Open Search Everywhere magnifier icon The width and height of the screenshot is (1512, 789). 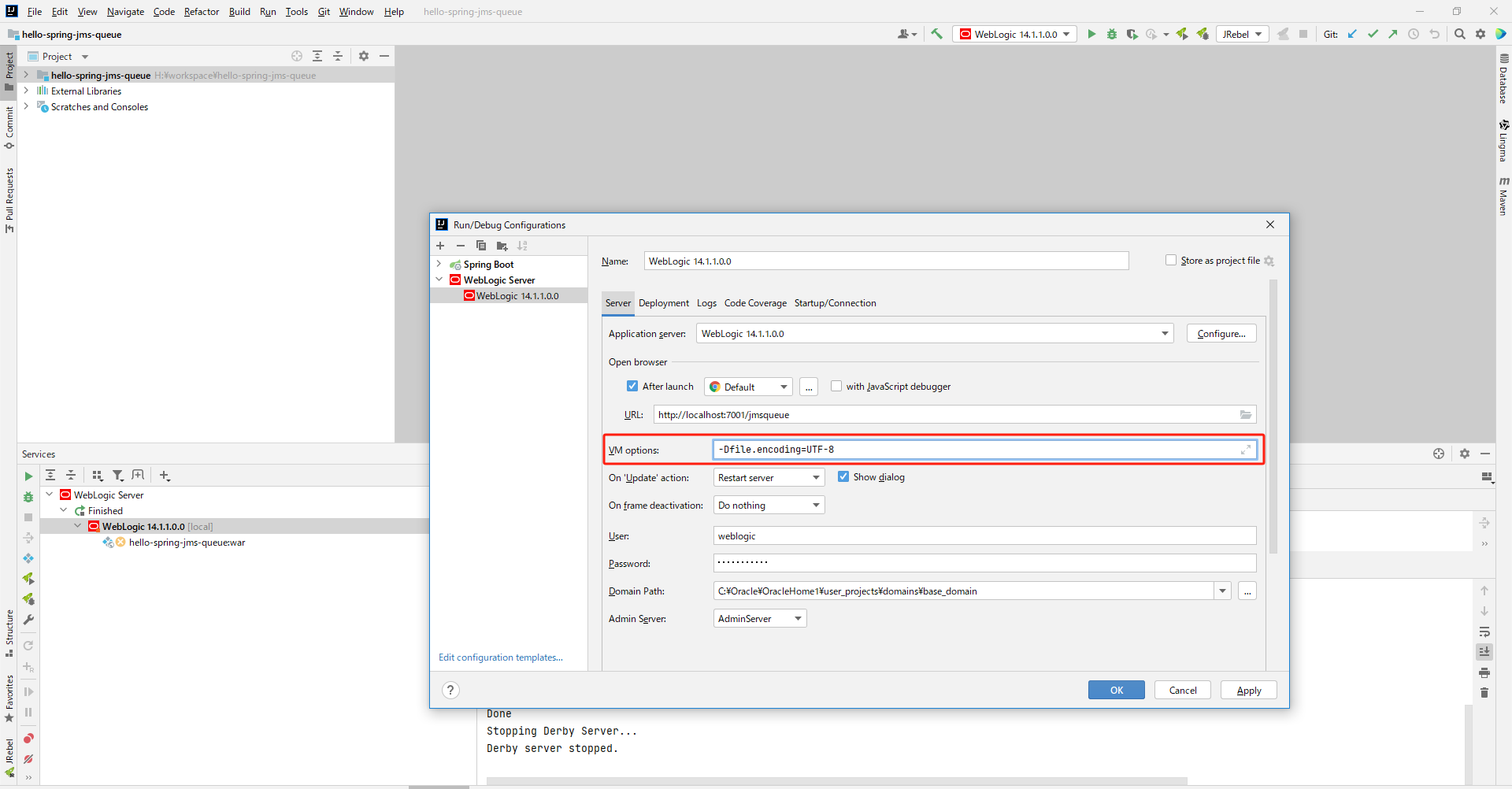1460,34
